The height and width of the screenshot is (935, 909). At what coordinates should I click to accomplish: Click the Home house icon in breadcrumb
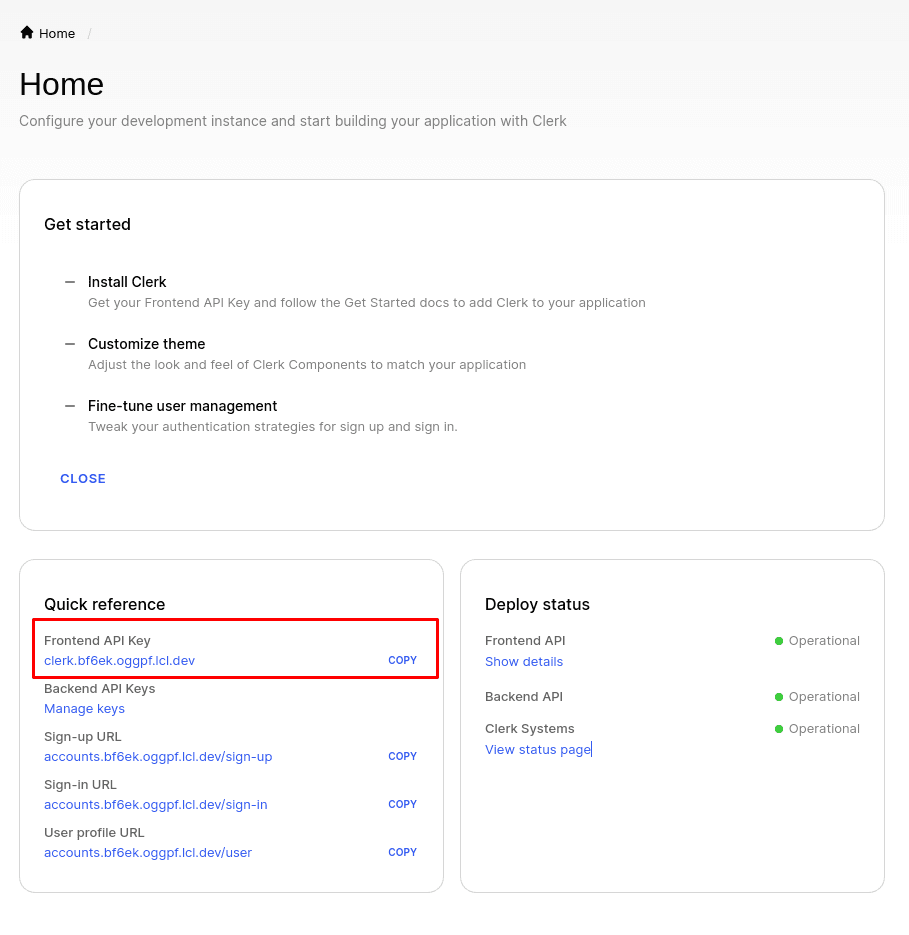click(27, 33)
